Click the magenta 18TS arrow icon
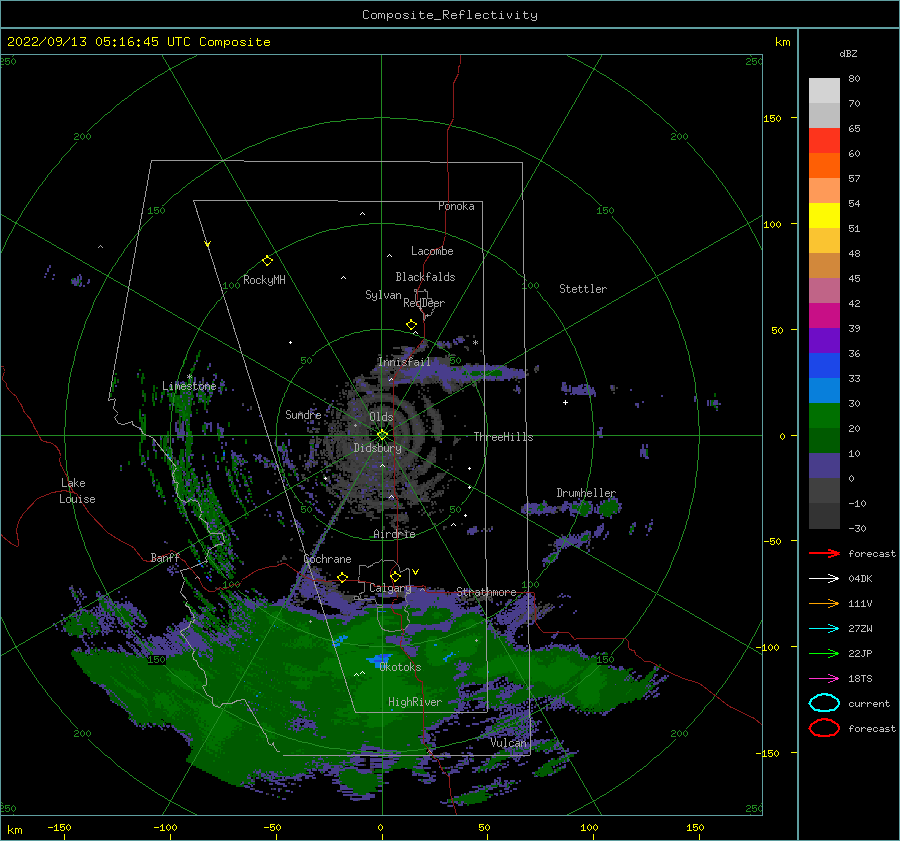This screenshot has height=841, width=900. (824, 679)
